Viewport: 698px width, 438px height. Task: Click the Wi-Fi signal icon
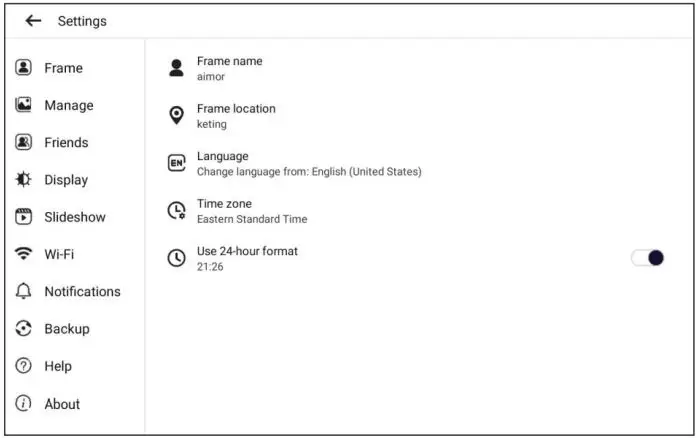pyautogui.click(x=24, y=254)
